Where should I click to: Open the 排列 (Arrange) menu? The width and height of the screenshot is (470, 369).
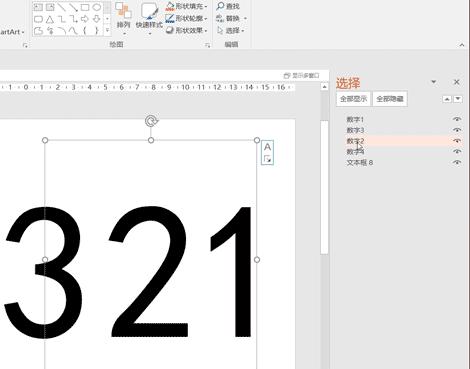point(123,18)
